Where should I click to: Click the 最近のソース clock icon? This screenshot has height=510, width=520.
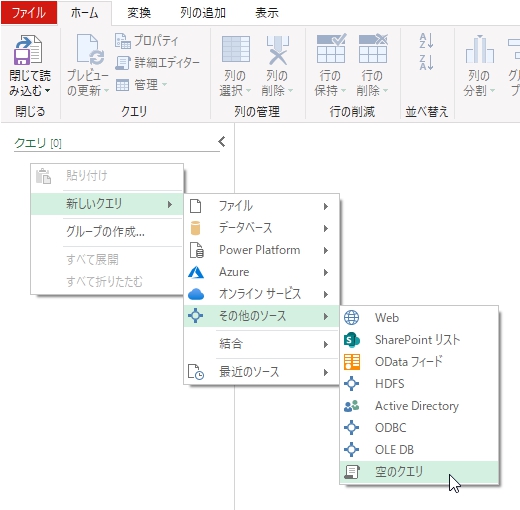[x=196, y=372]
